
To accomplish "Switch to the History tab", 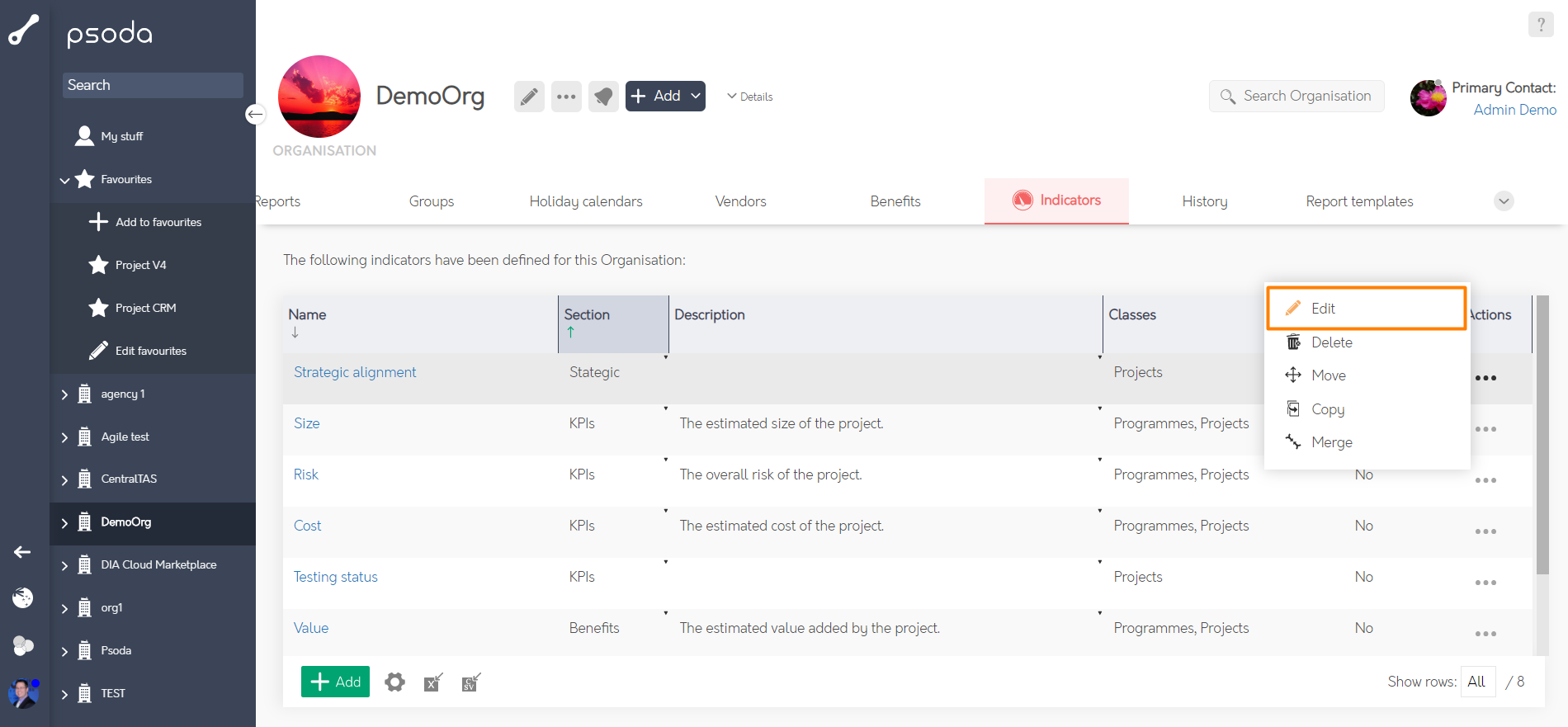I will [1205, 201].
